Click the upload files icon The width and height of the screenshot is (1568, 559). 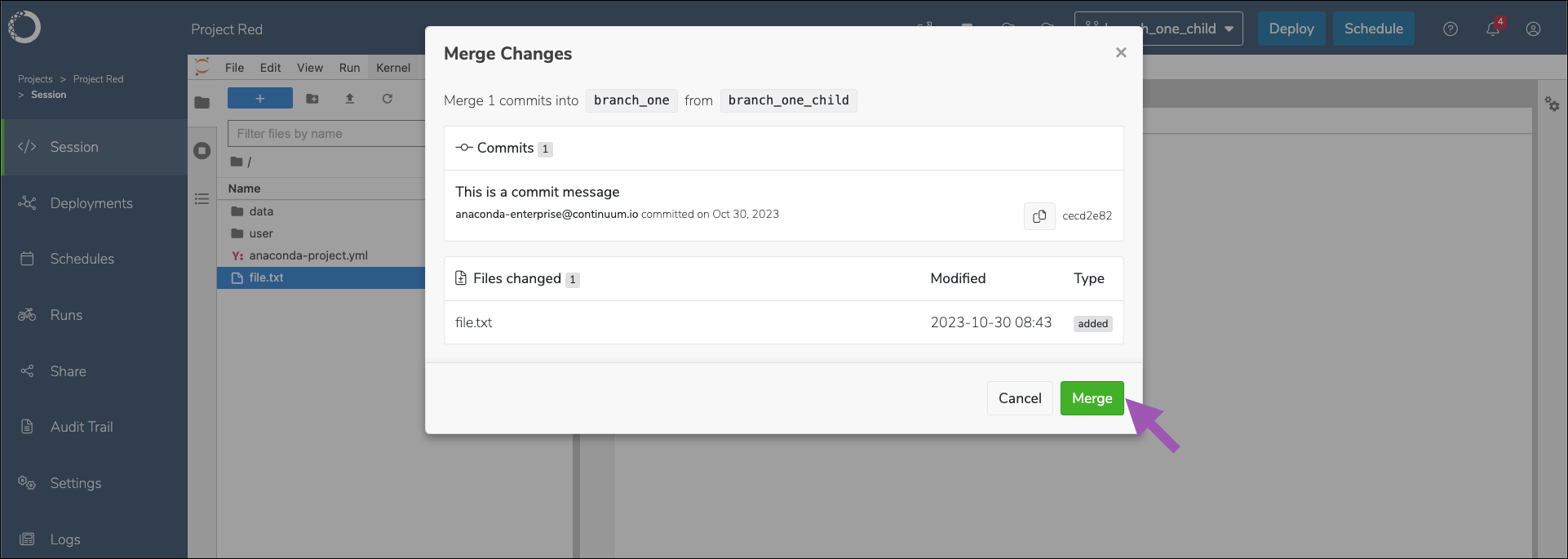(x=349, y=99)
